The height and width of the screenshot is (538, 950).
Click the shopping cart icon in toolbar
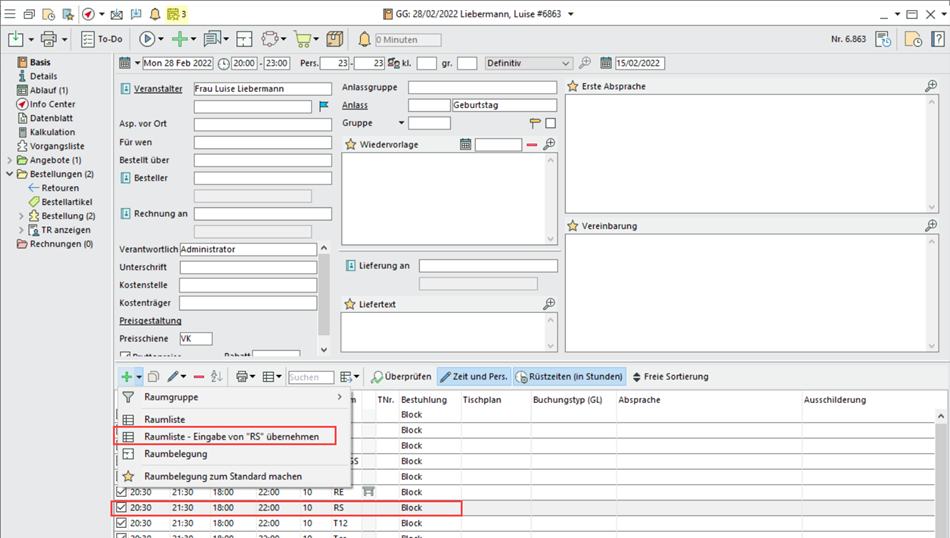[x=302, y=39]
